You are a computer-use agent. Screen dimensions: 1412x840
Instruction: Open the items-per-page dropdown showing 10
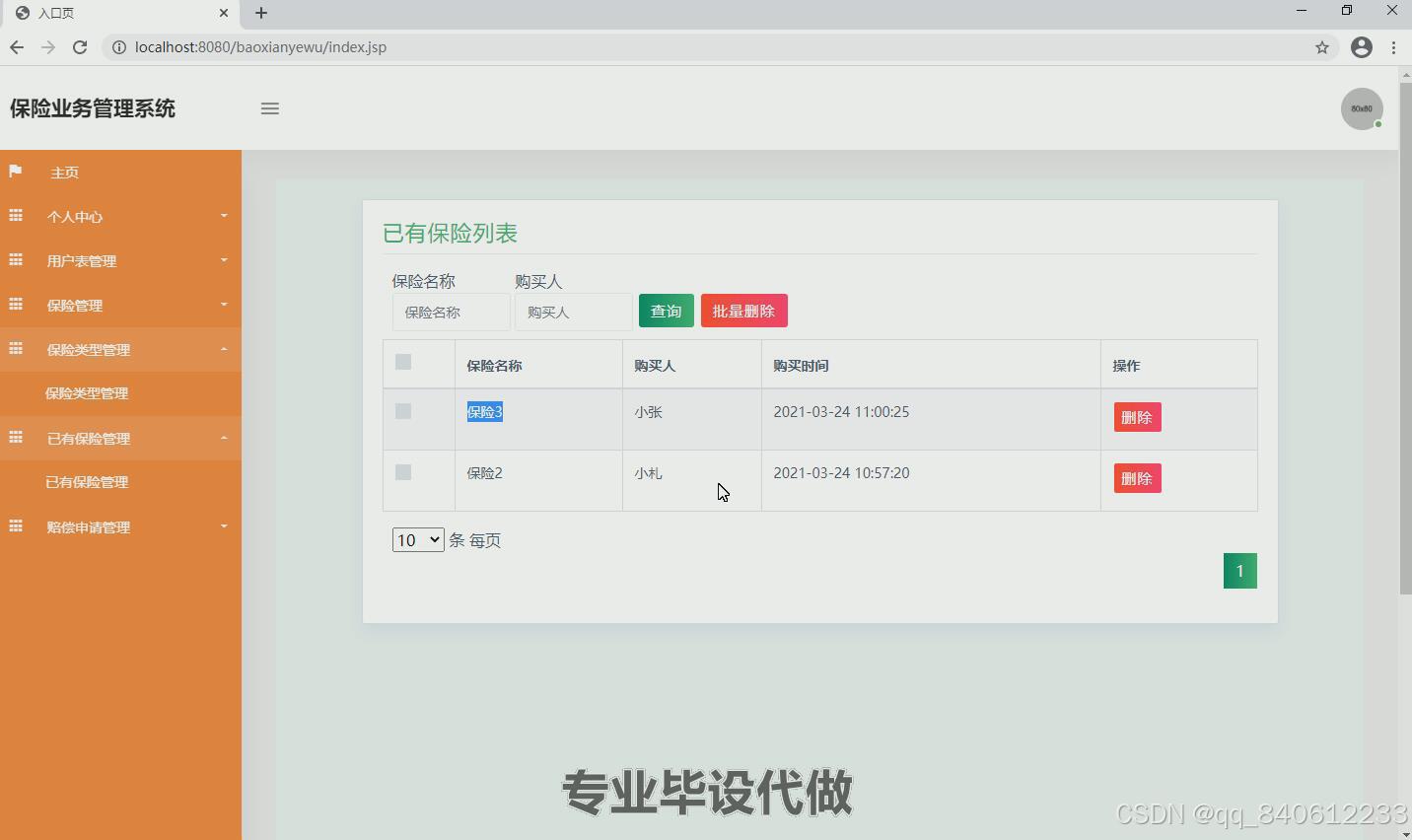pos(417,539)
